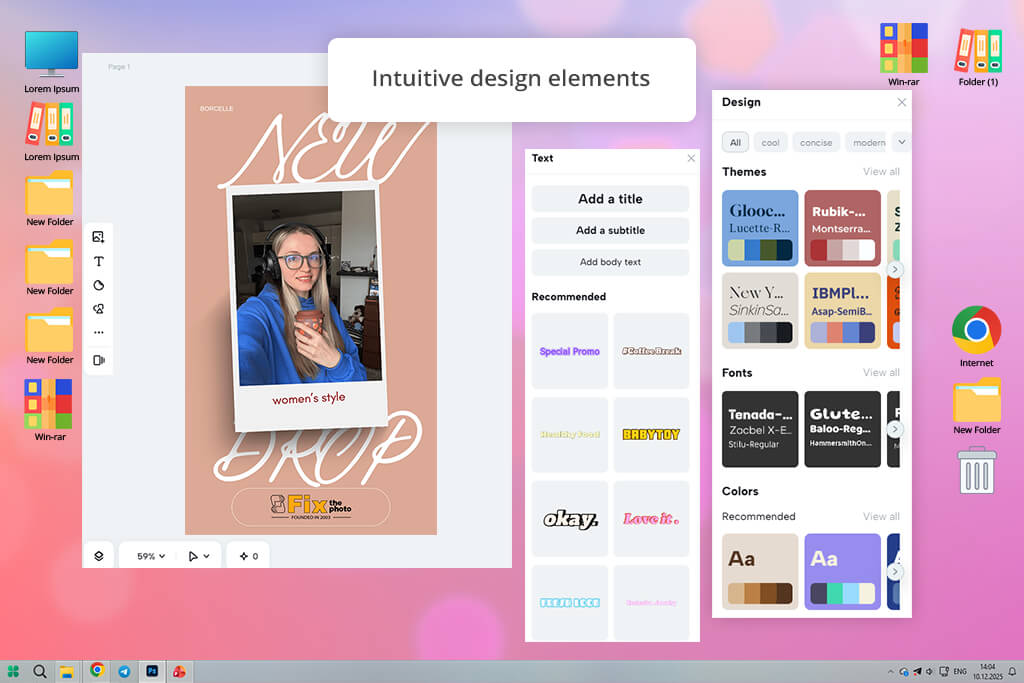Screen dimensions: 1024x683
Task: Open Photoshop from the taskbar
Action: click(152, 671)
